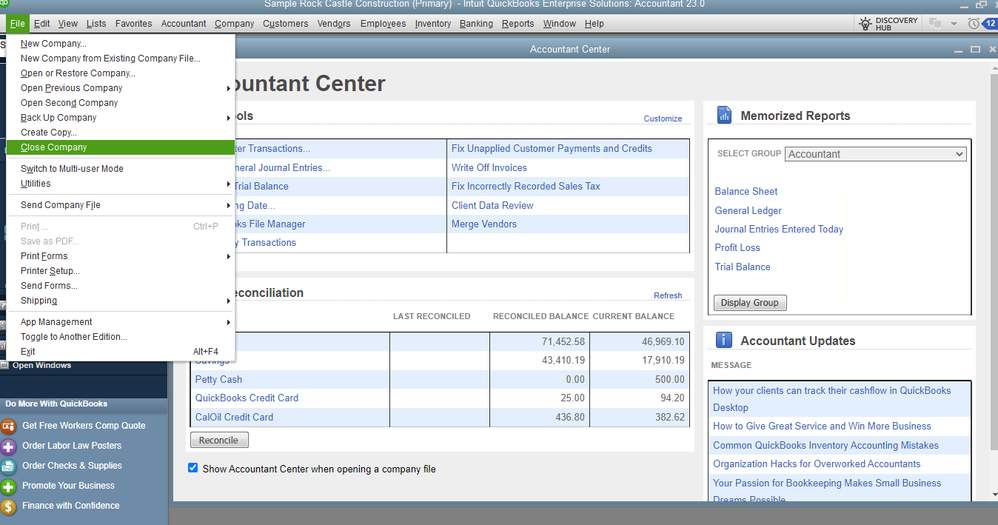Click the reminders alarm clock icon
The width and height of the screenshot is (998, 525).
(x=973, y=23)
